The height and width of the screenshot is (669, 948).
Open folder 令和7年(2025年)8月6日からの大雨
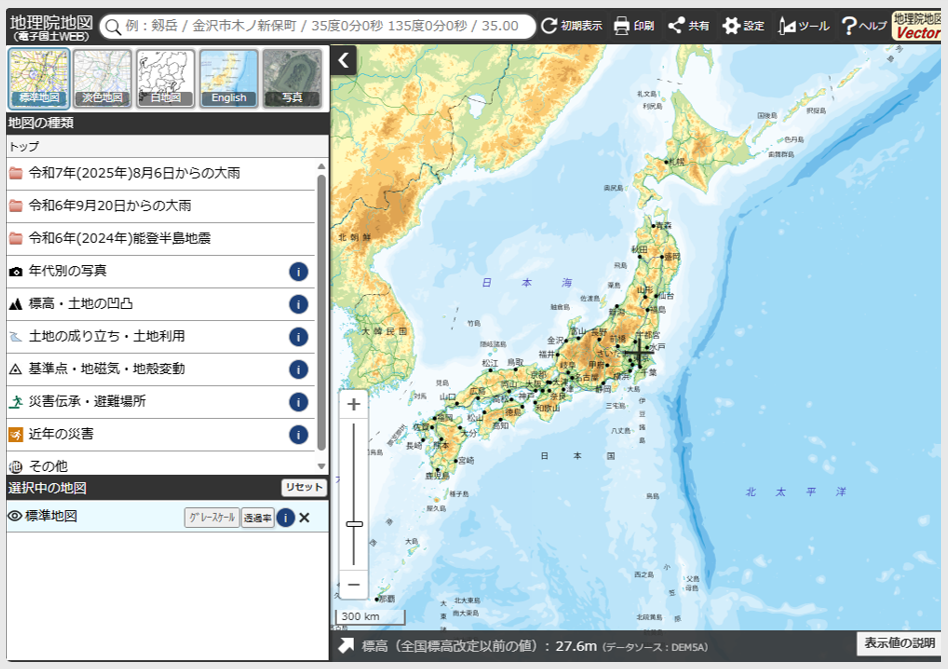tap(161, 173)
